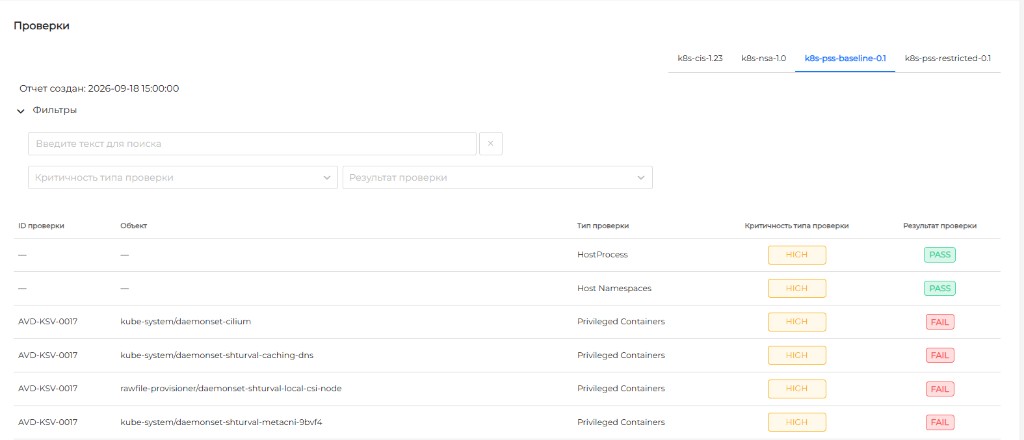Screen dimensions: 1024x440
Task: Collapse the Фильтры section chevron
Action: click(21, 111)
